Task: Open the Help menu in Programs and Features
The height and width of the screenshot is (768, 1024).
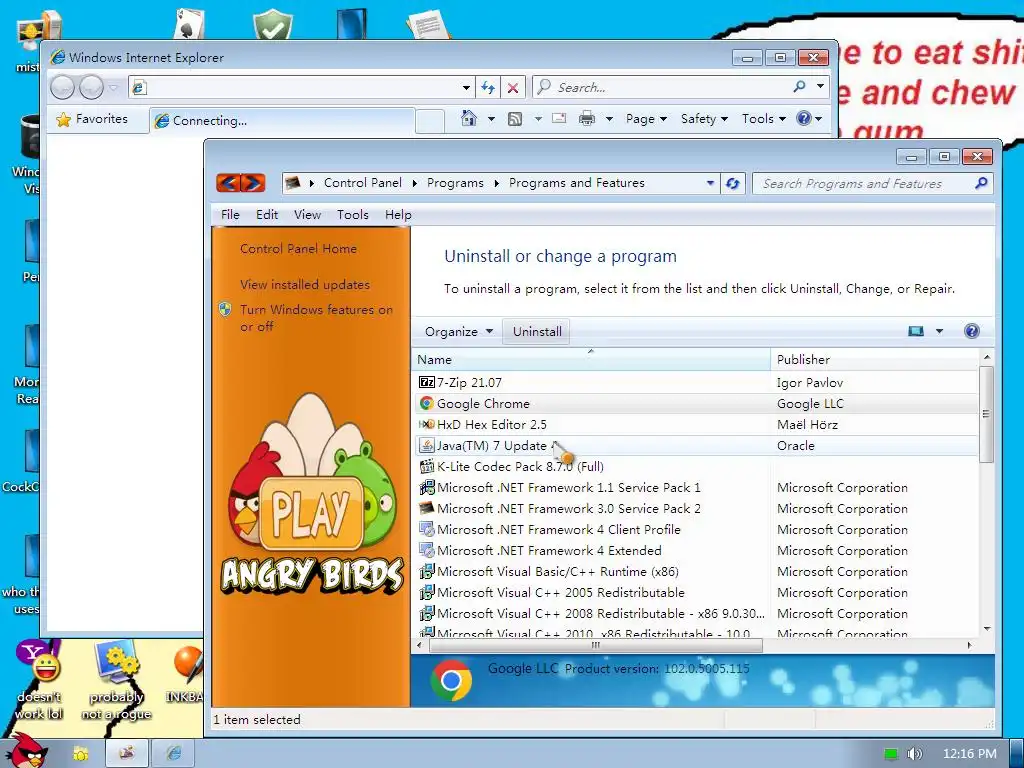Action: [x=398, y=215]
